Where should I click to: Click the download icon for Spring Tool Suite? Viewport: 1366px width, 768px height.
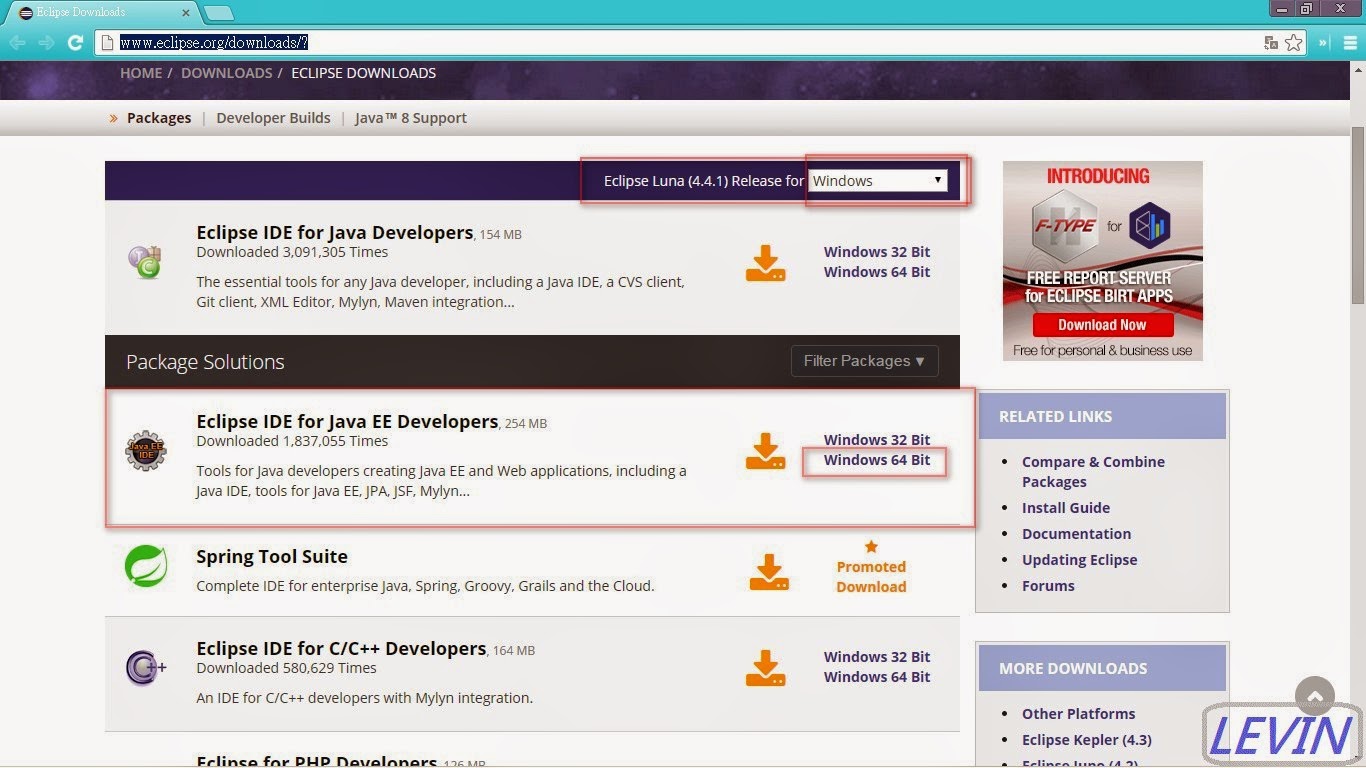tap(769, 572)
